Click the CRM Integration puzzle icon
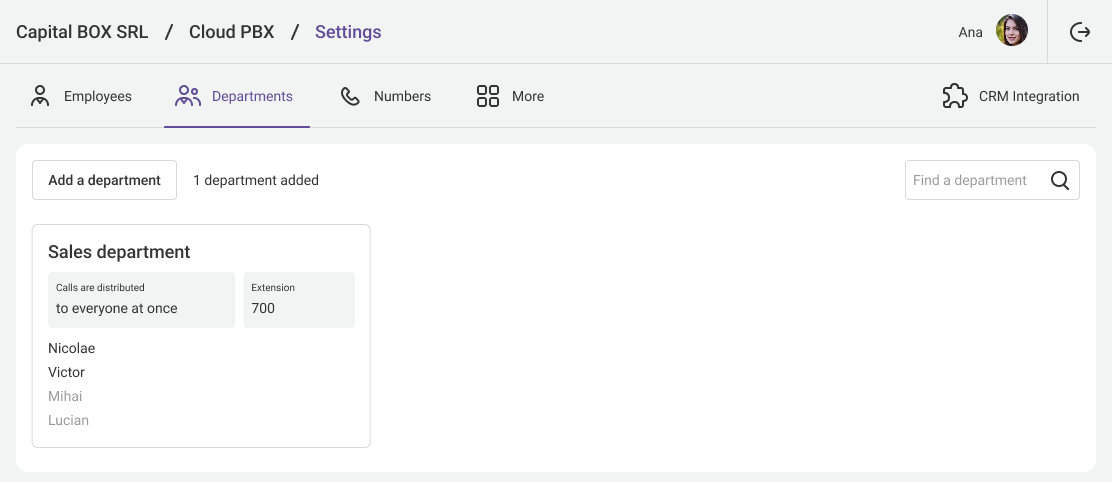 [955, 96]
